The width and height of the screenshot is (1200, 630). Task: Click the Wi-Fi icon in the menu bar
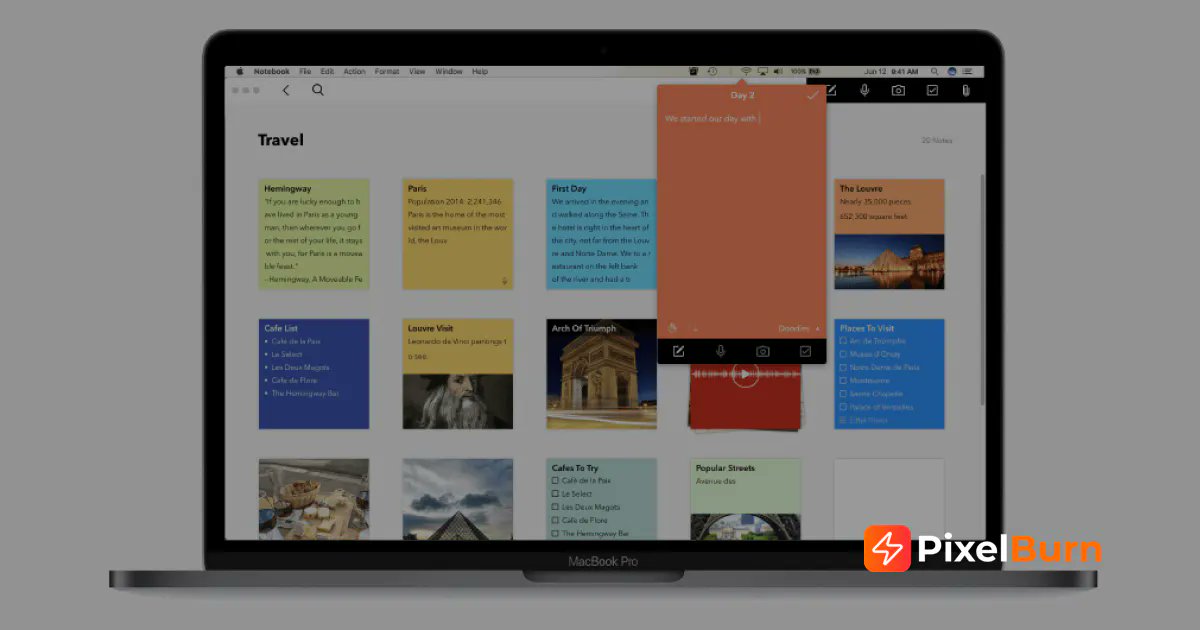click(745, 71)
